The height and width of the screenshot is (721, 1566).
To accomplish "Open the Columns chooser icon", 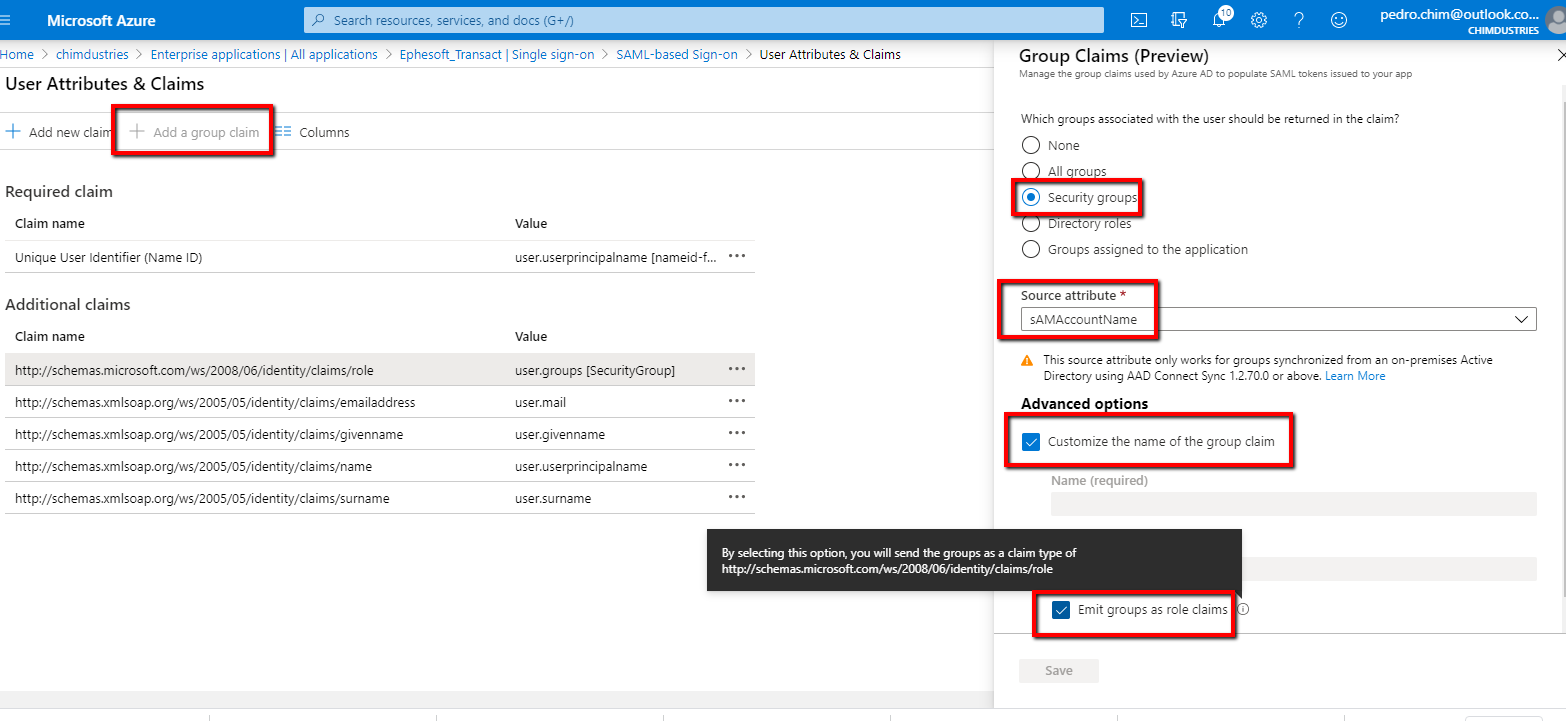I will pyautogui.click(x=283, y=132).
